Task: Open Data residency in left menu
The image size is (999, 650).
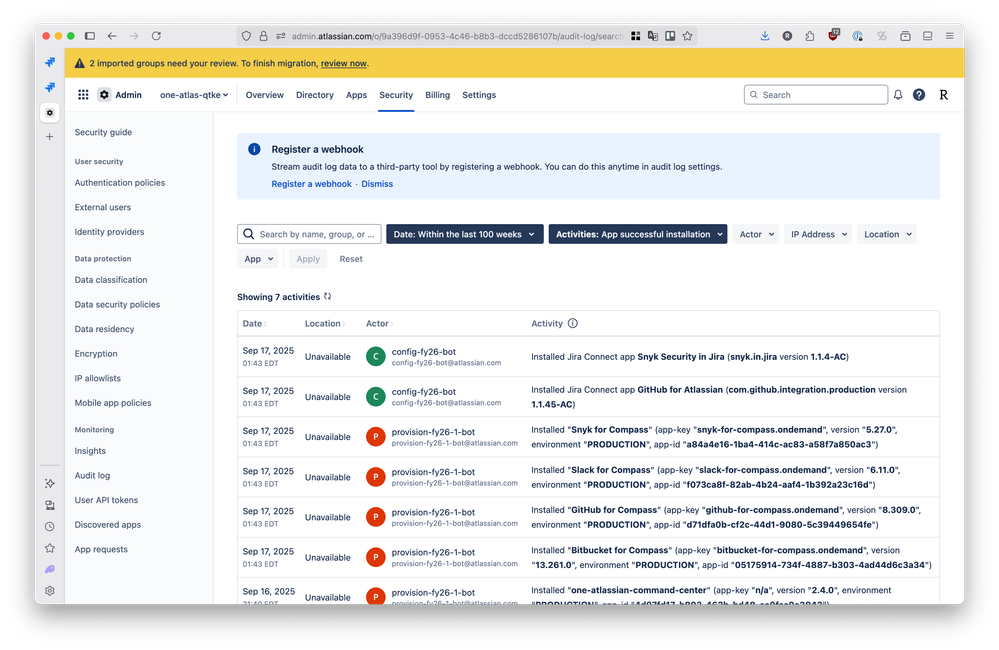Action: (104, 329)
